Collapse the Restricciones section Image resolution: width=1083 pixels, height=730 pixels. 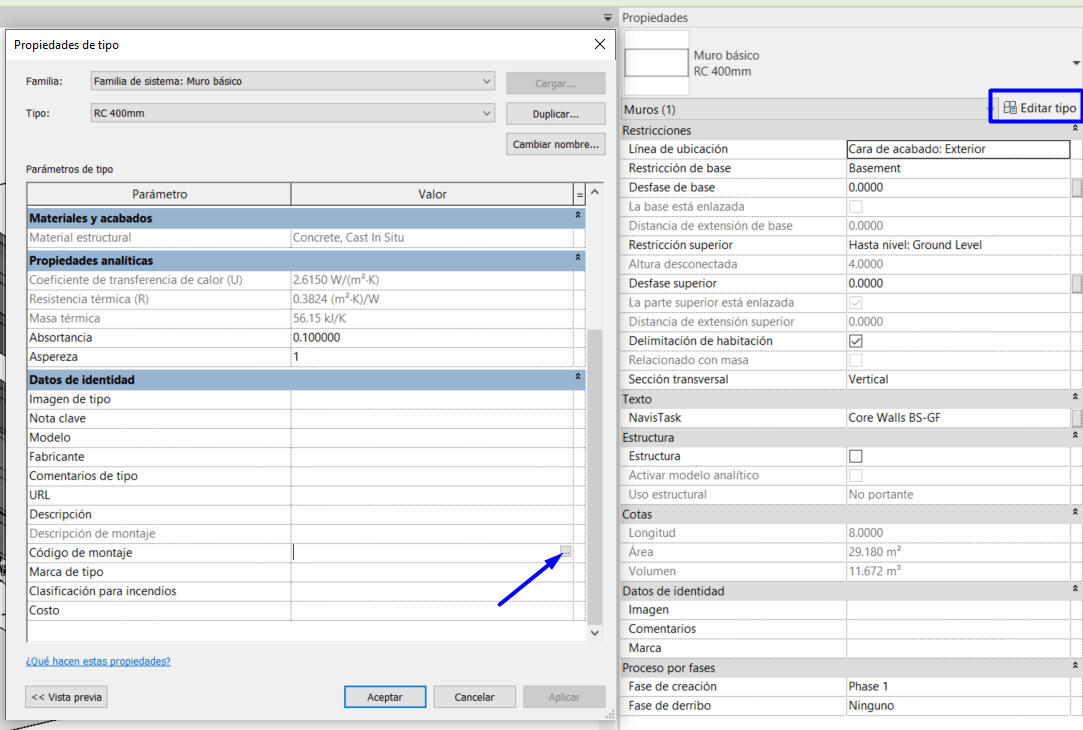click(1075, 128)
